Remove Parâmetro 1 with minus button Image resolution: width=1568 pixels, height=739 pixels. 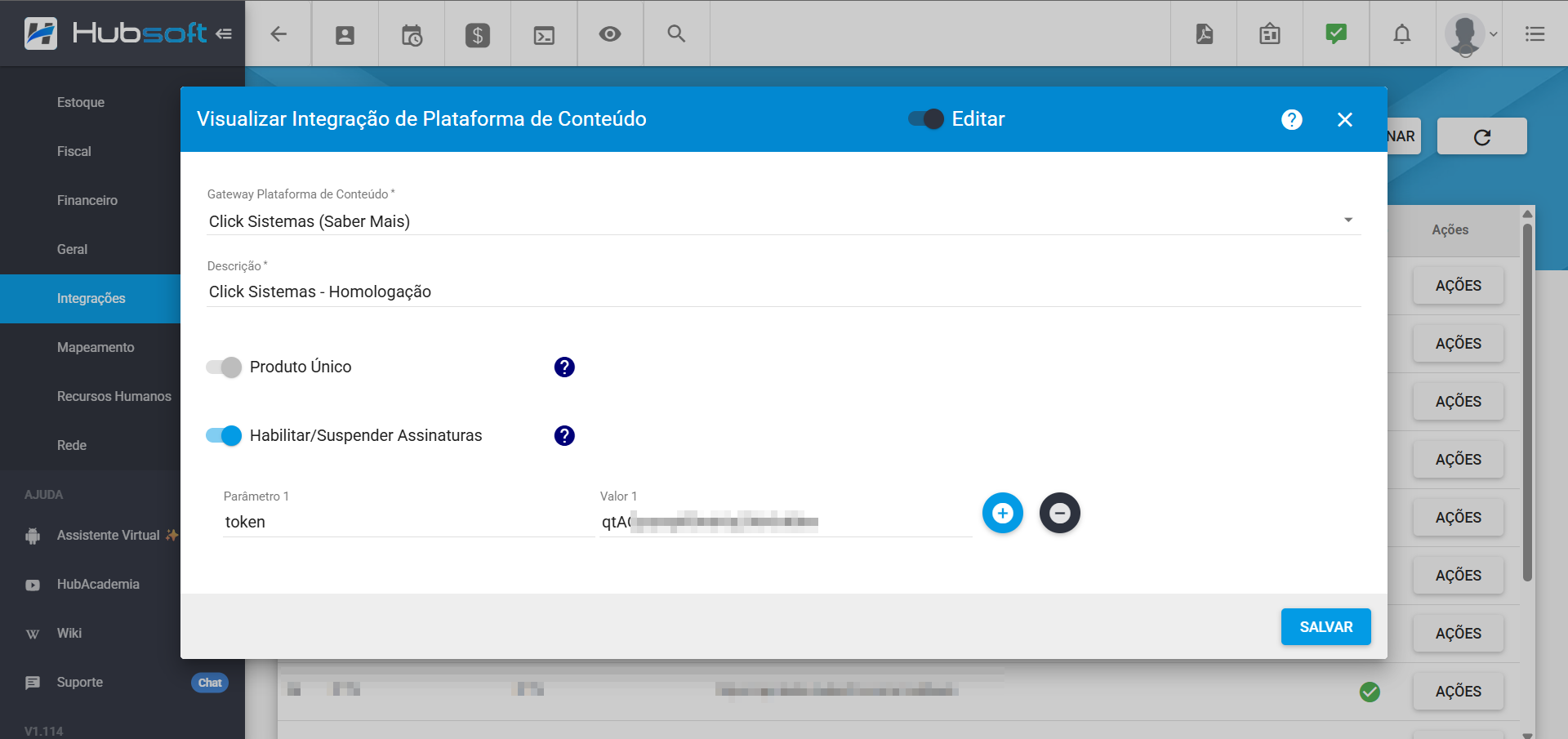pos(1060,513)
